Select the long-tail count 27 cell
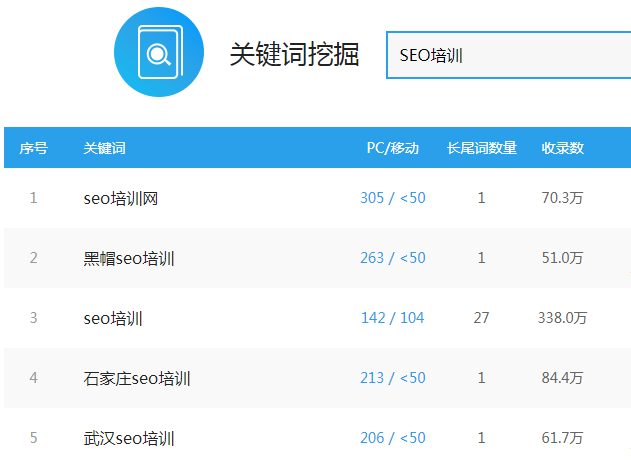 [481, 318]
